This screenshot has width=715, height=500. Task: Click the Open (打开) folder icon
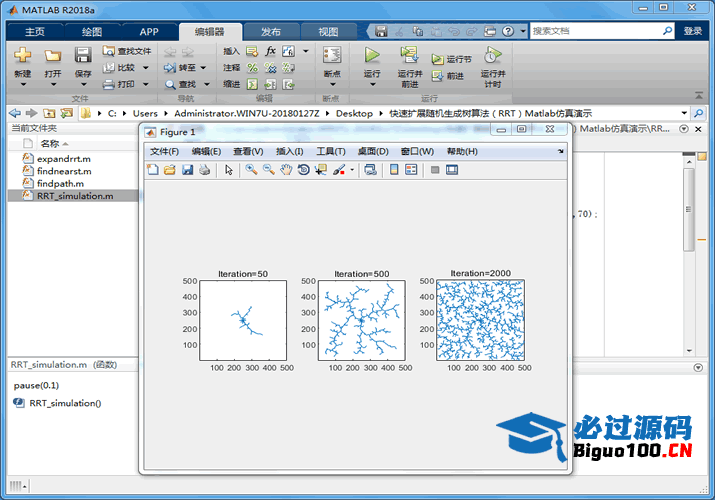(x=52, y=56)
